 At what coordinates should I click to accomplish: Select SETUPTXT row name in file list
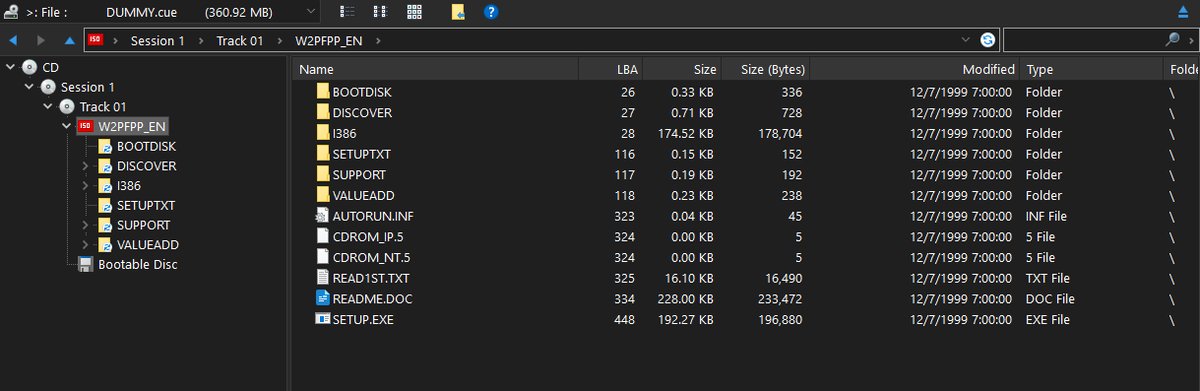click(362, 154)
